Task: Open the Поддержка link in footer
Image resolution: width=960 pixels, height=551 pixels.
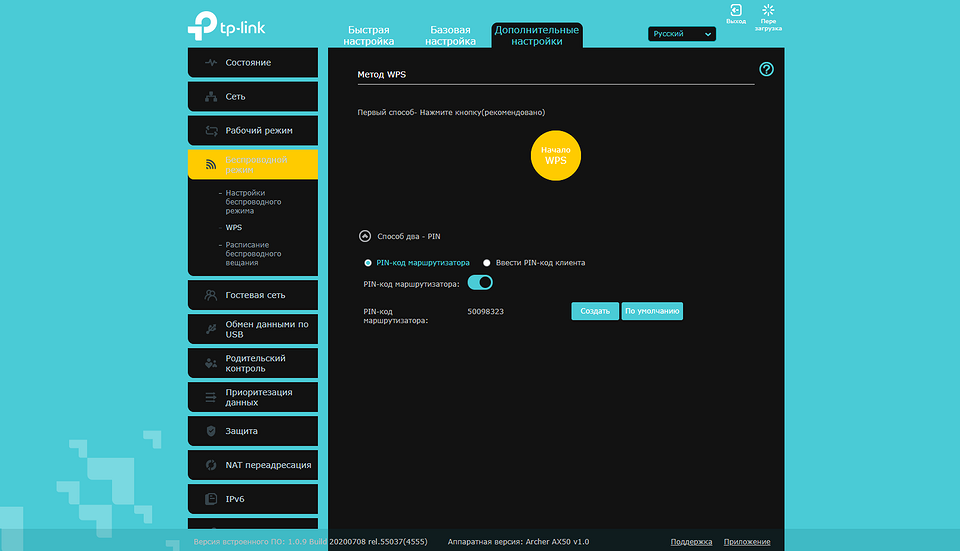Action: click(691, 542)
